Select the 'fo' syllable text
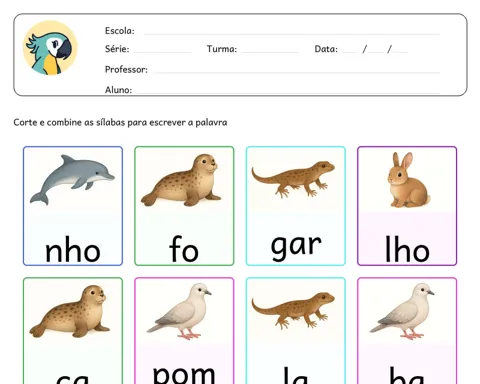This screenshot has height=384, width=480. pyautogui.click(x=184, y=249)
